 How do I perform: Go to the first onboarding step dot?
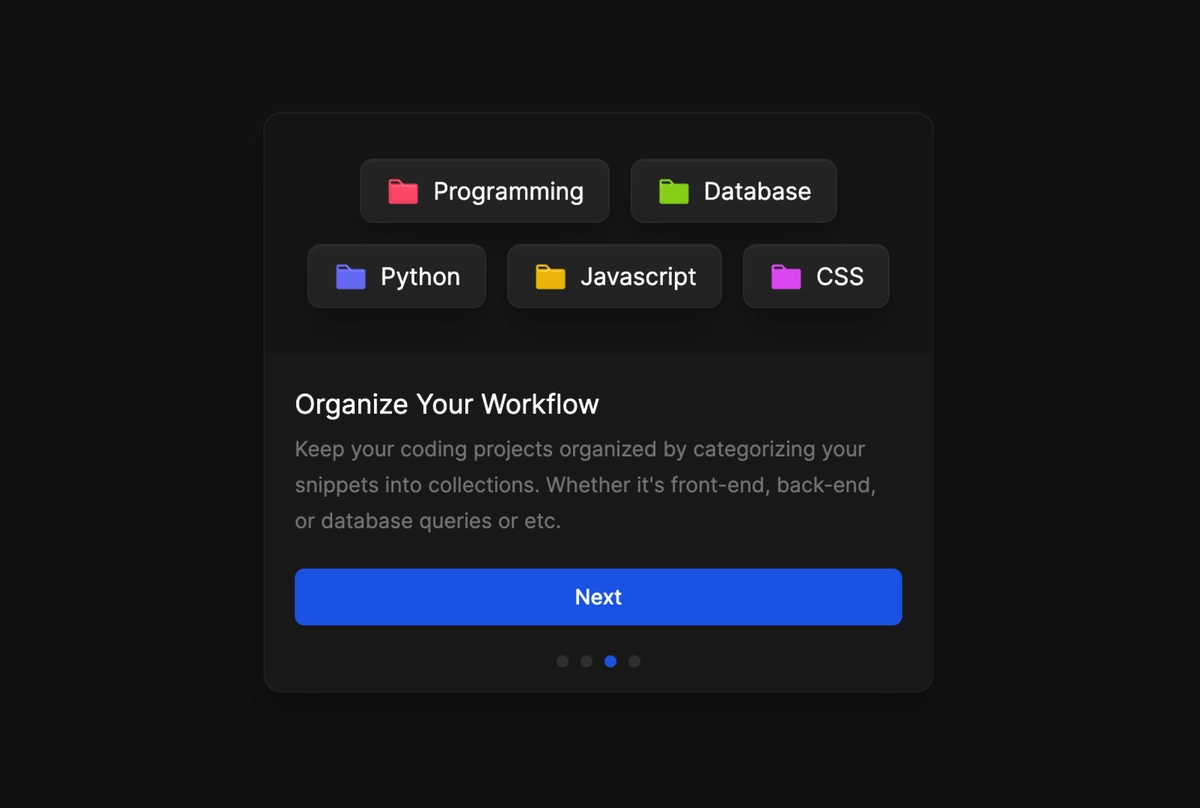pyautogui.click(x=563, y=661)
